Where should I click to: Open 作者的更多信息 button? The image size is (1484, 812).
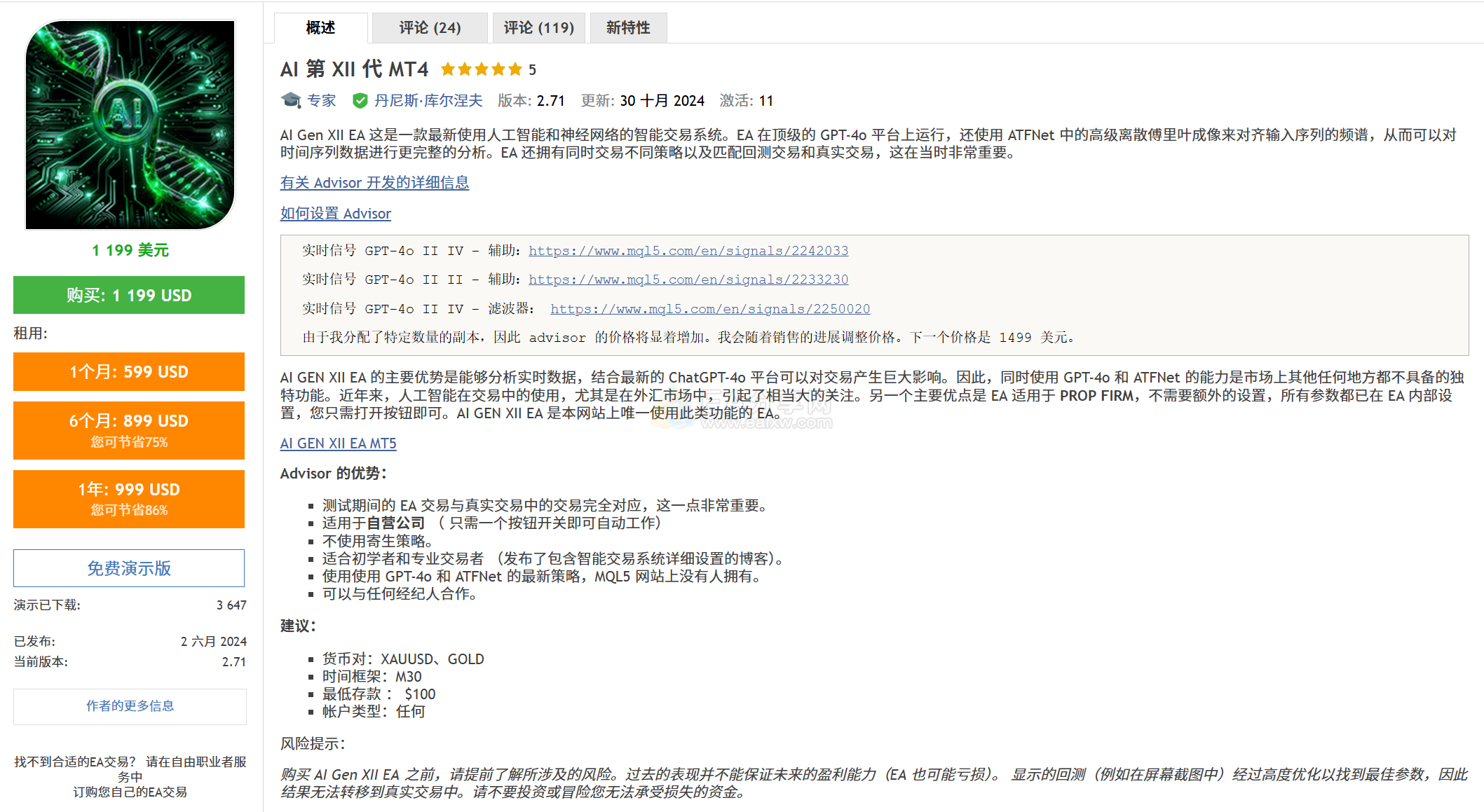pyautogui.click(x=130, y=706)
